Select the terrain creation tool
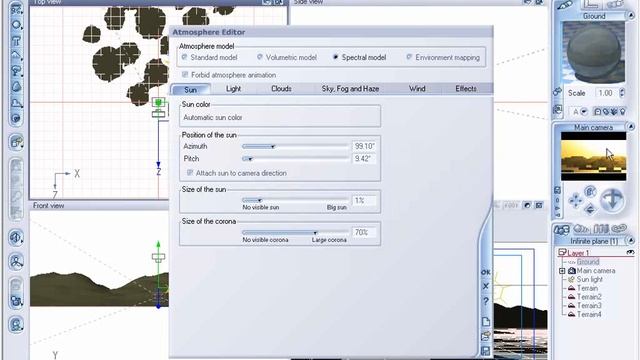Screen dimensions: 640x360 pos(16,56)
